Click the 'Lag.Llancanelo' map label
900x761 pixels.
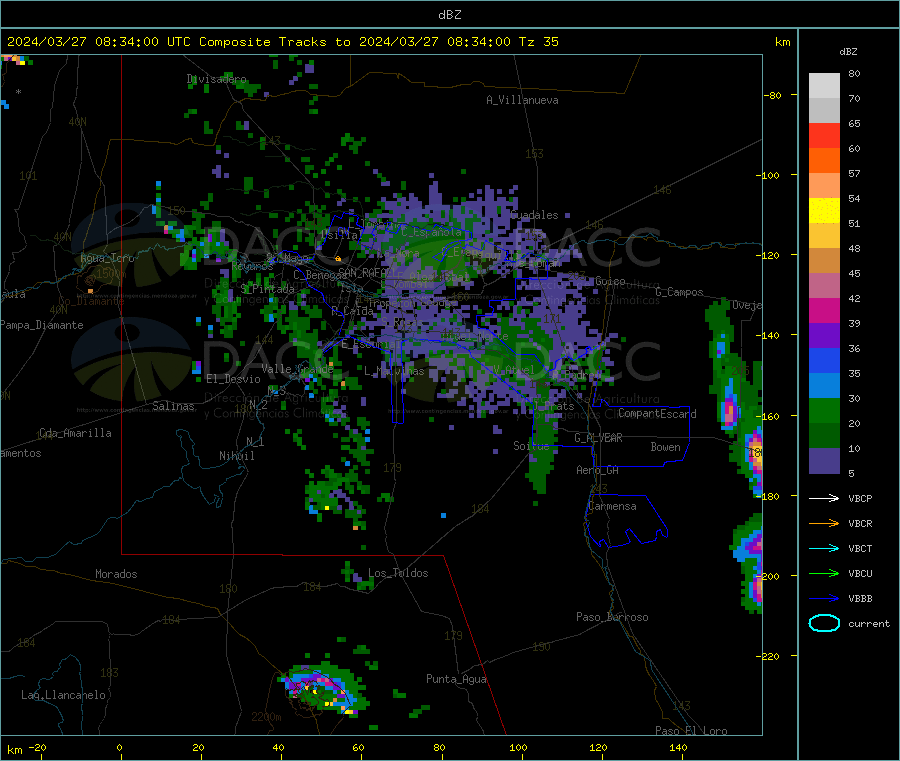pyautogui.click(x=63, y=695)
